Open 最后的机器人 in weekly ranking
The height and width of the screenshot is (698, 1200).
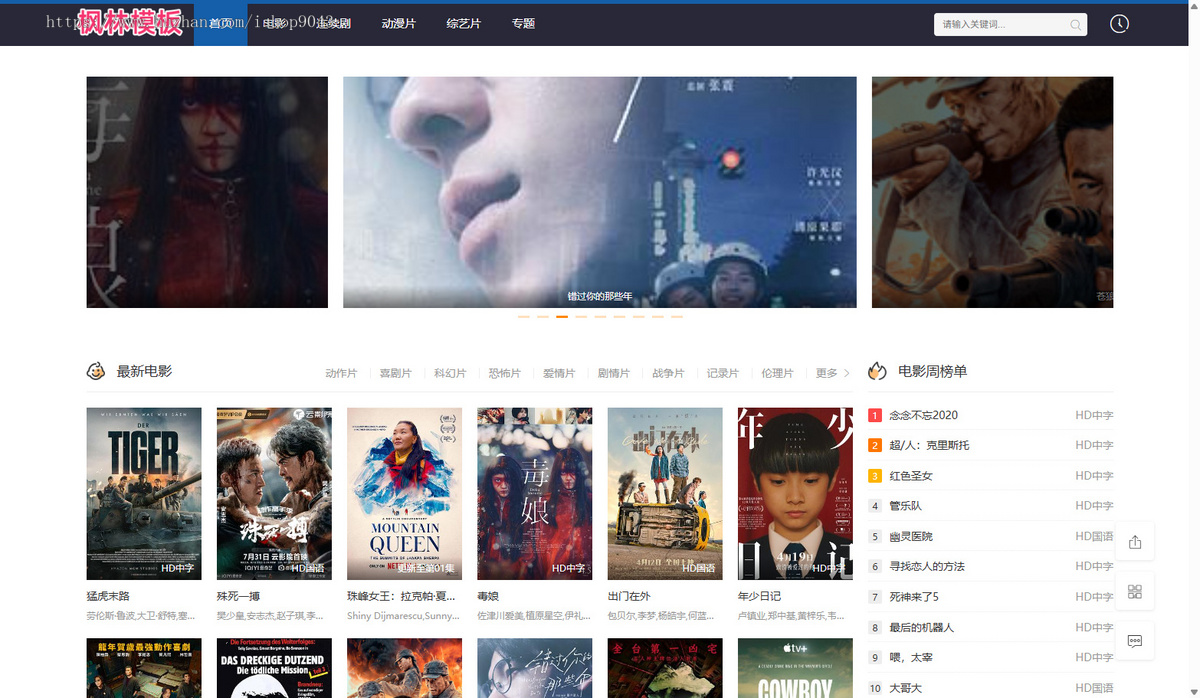(x=922, y=628)
